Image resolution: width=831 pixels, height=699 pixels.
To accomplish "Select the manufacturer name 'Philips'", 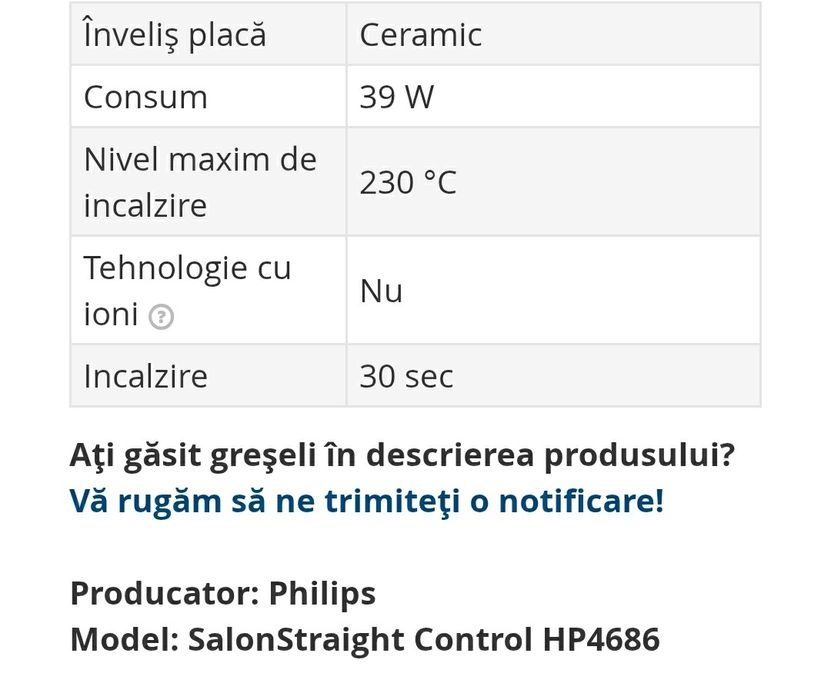I will [x=322, y=593].
